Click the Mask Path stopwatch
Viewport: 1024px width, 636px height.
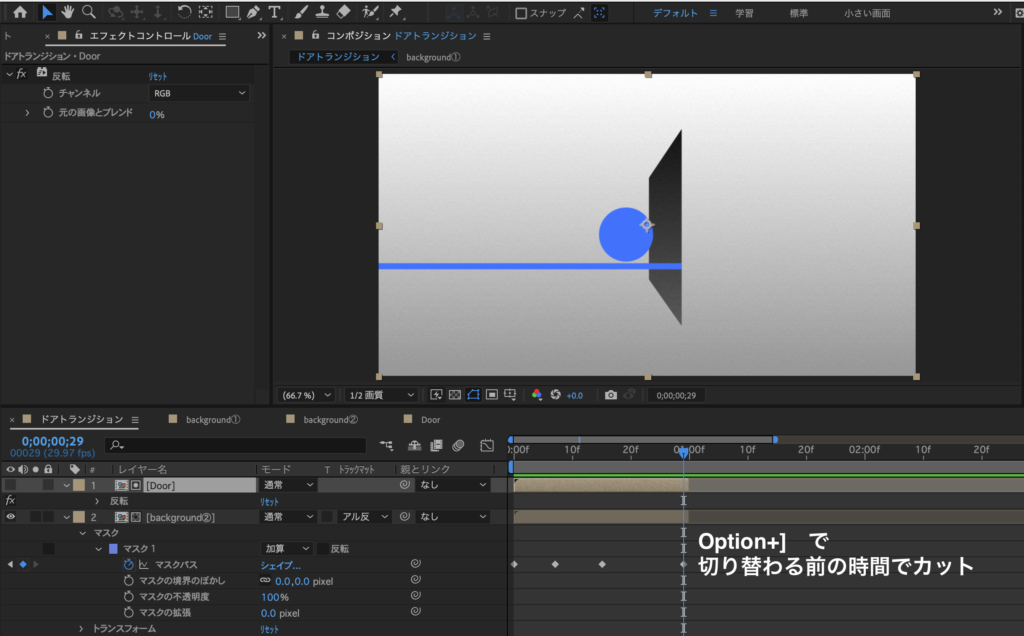(128, 565)
